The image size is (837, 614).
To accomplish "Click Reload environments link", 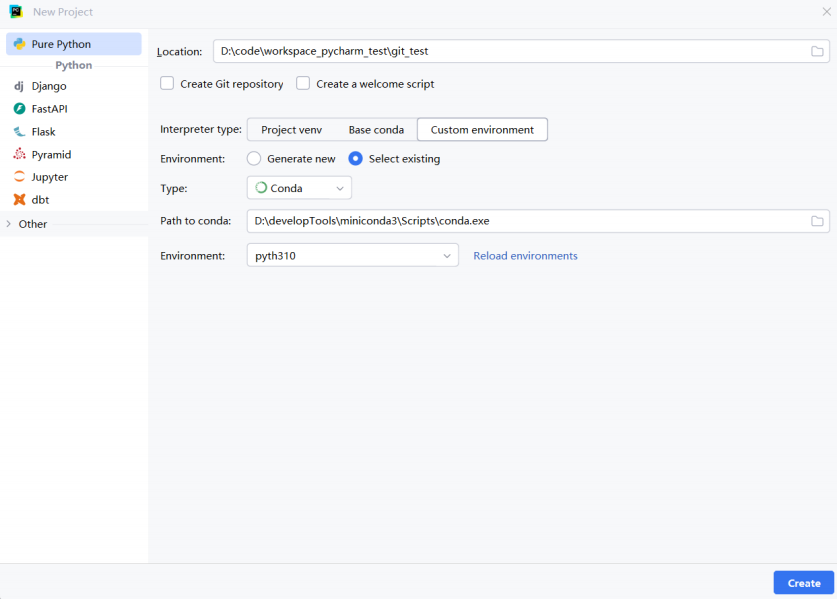I will 525,256.
